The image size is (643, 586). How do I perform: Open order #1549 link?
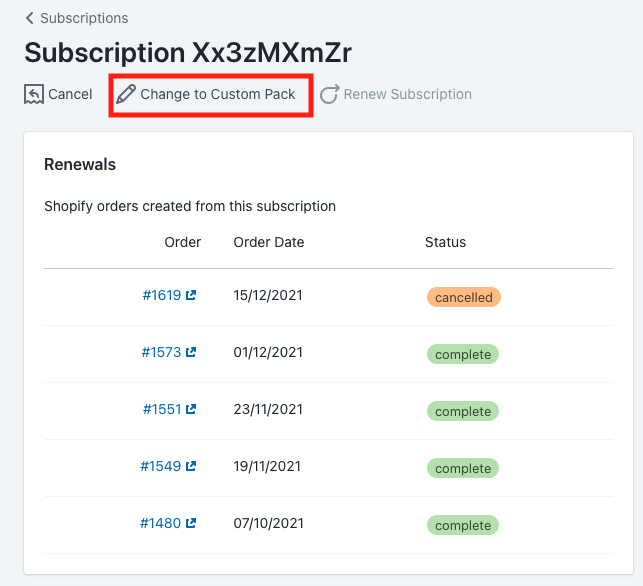pyautogui.click(x=161, y=466)
